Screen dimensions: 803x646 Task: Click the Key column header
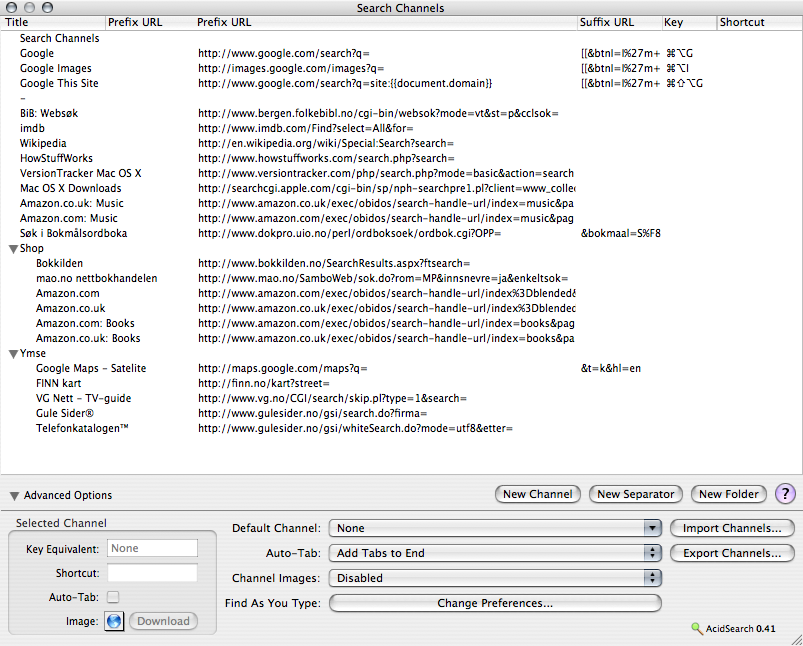click(689, 23)
